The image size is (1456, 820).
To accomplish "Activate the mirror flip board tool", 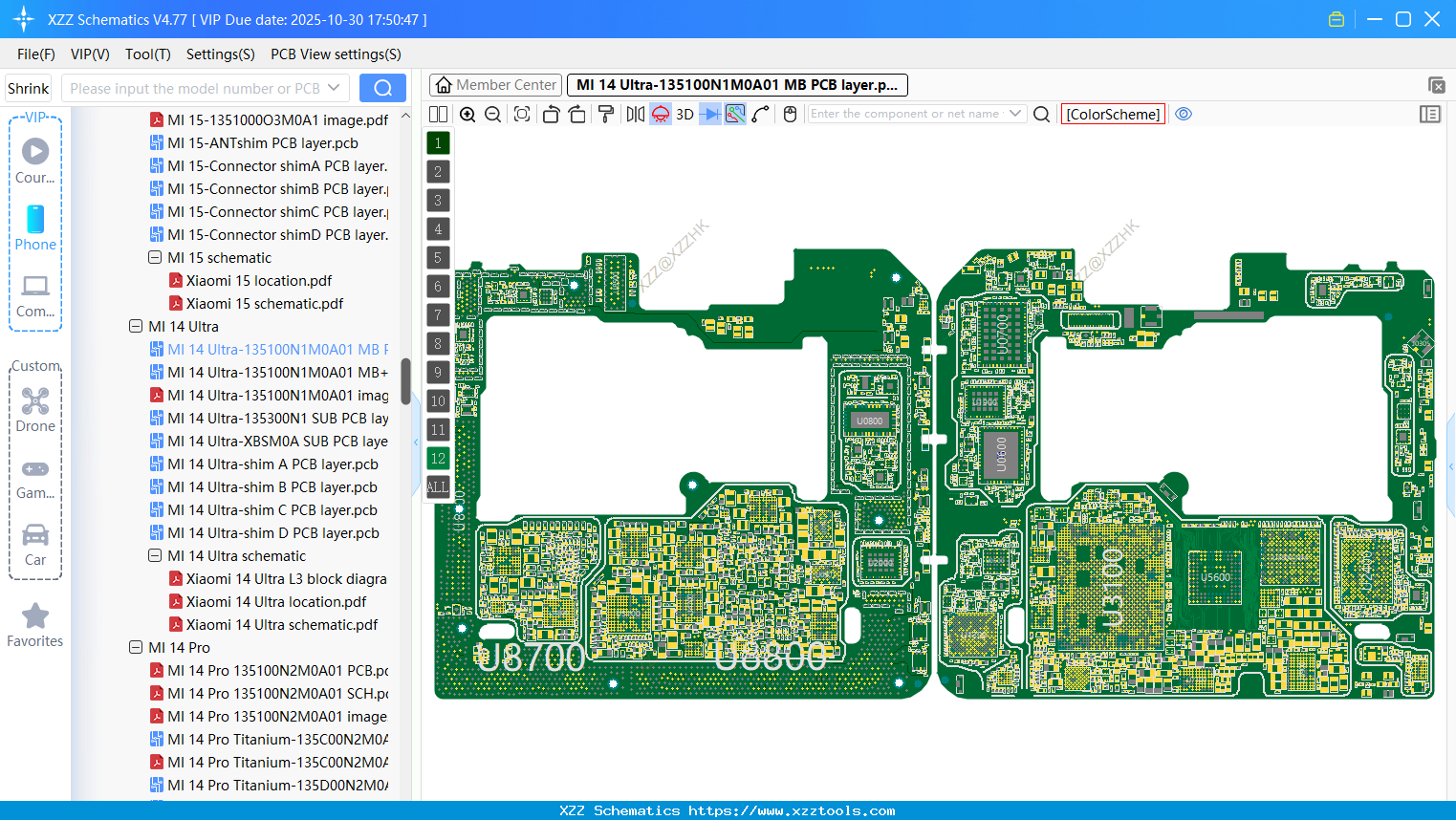I will coord(635,113).
